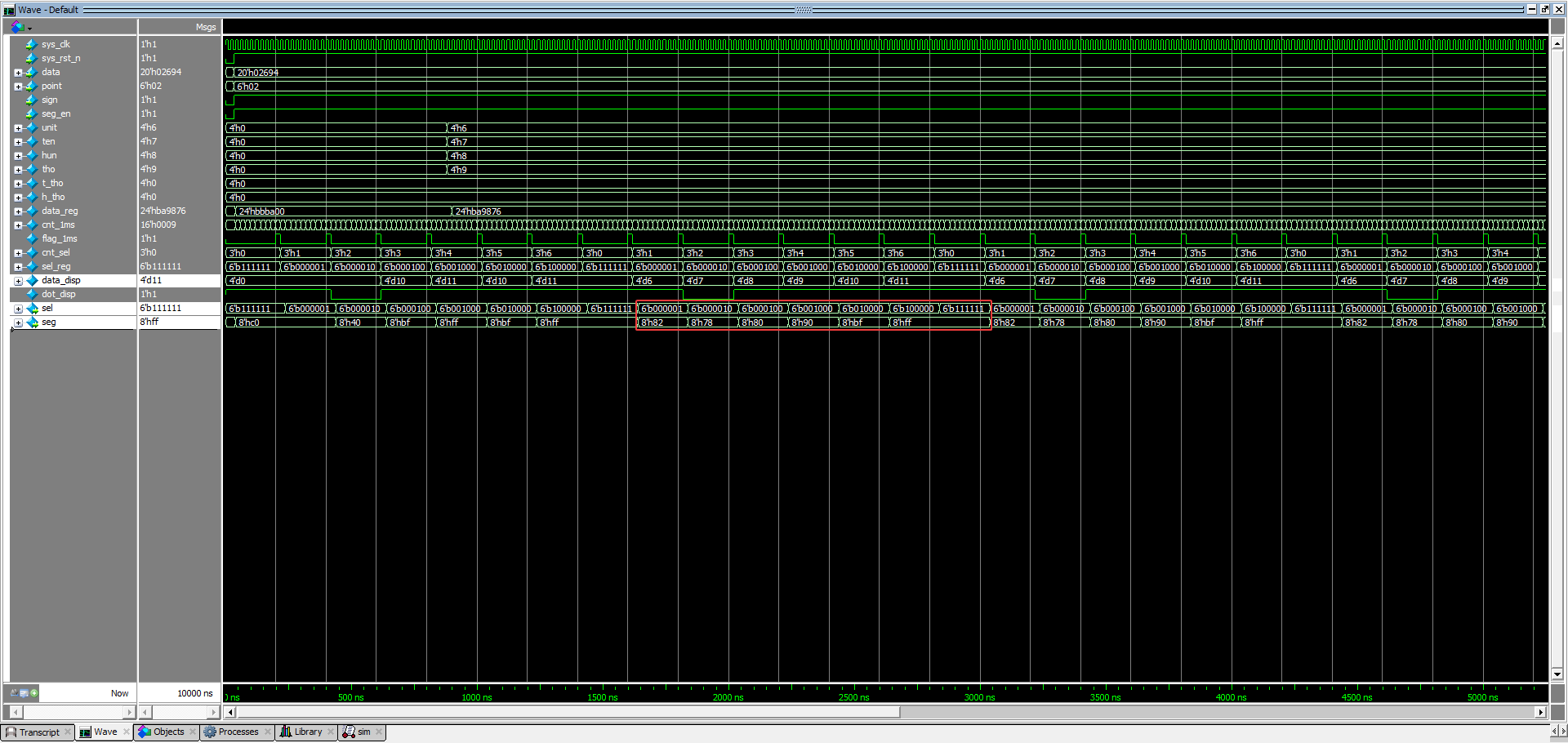
Task: Click the data_reg value 24'hba9876
Action: 163,211
